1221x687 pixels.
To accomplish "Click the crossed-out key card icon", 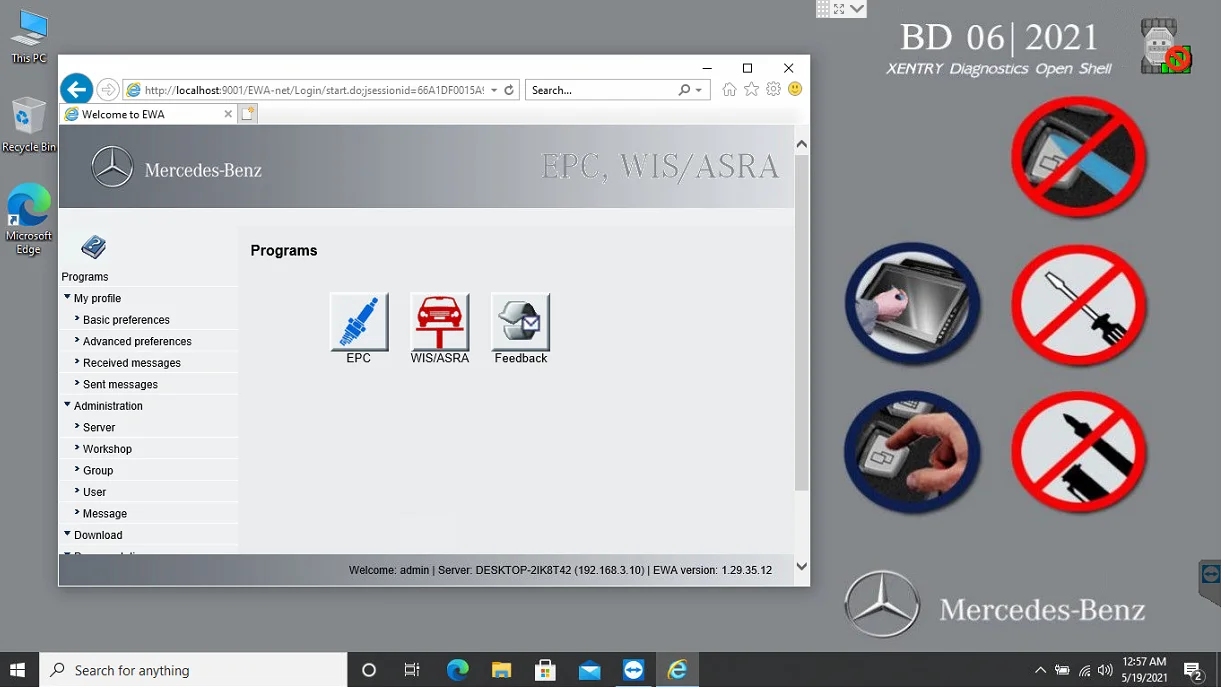I will (x=1078, y=156).
